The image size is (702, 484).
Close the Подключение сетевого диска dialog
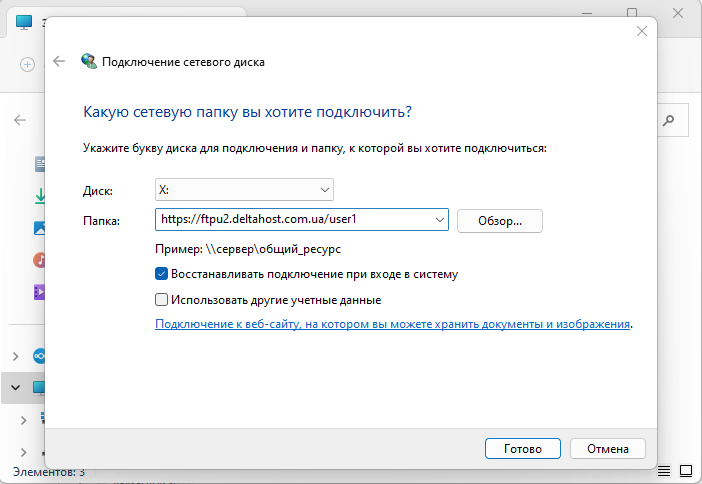[642, 31]
